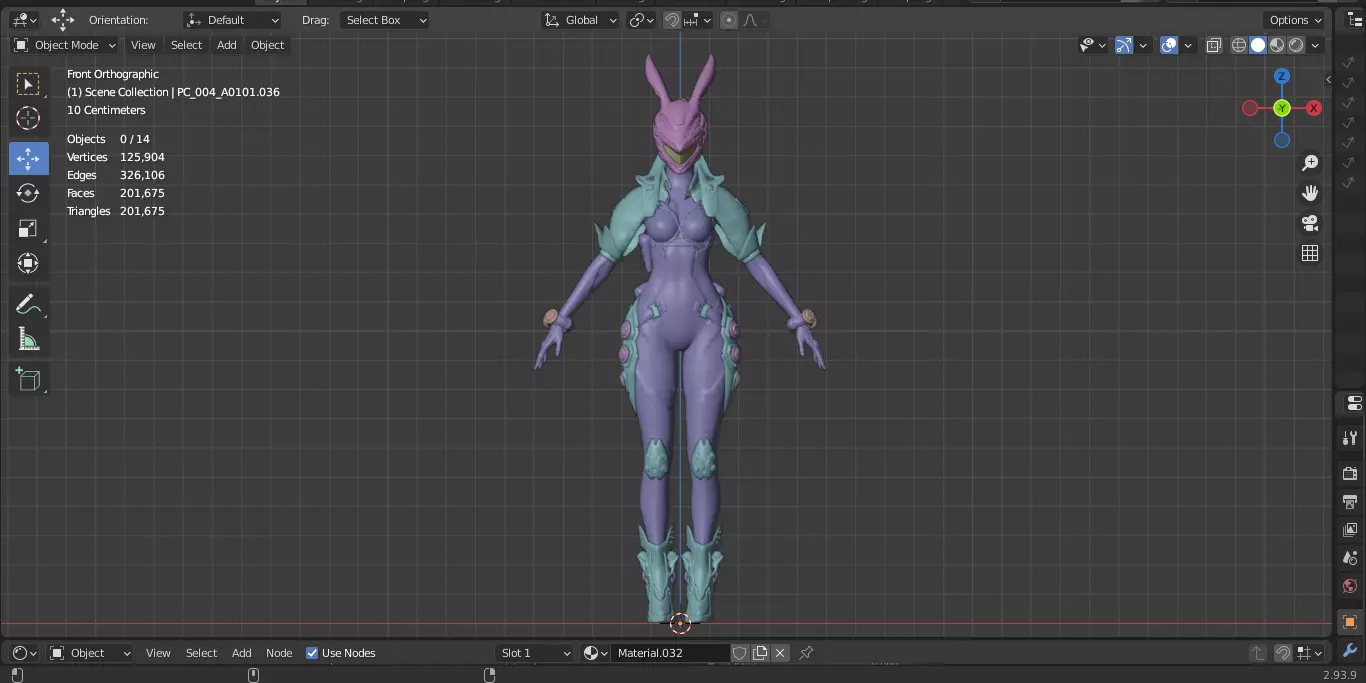This screenshot has width=1366, height=683.
Task: Click the Material.032 name field
Action: pos(670,653)
